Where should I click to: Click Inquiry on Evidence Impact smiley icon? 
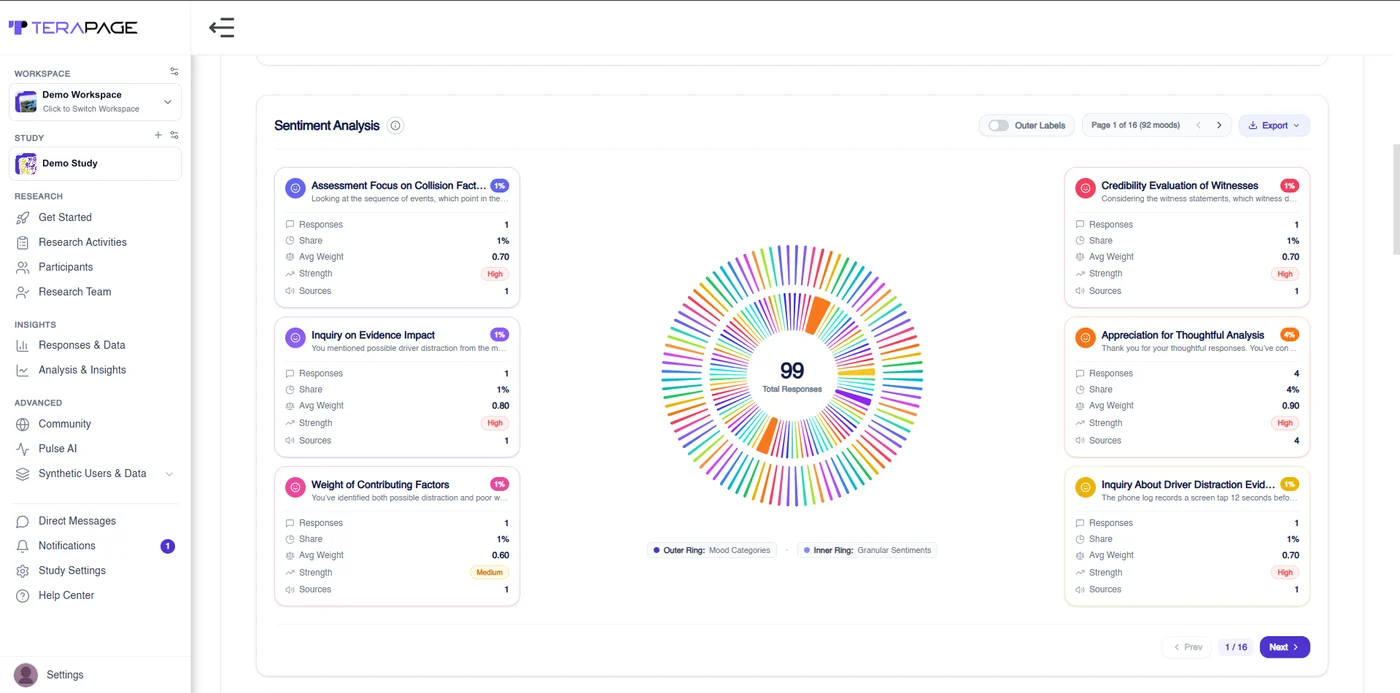(295, 338)
